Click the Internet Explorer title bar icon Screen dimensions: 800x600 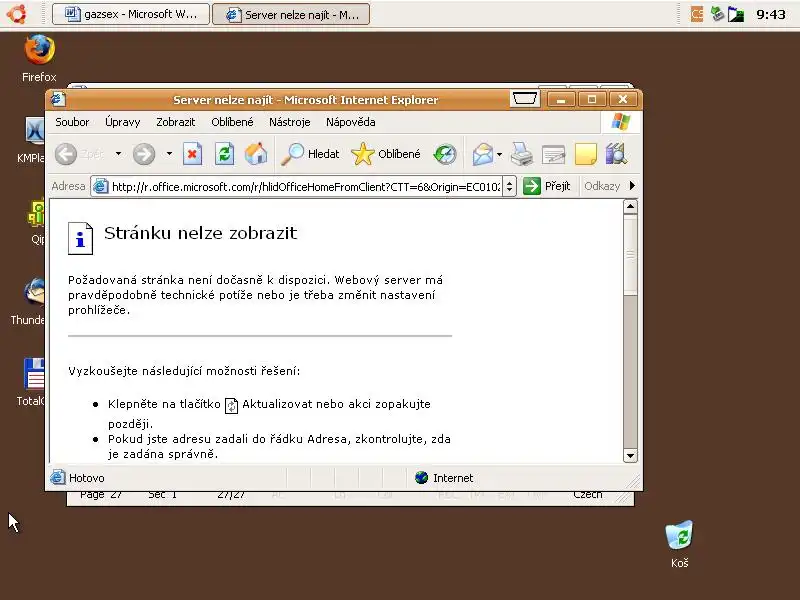pyautogui.click(x=57, y=98)
